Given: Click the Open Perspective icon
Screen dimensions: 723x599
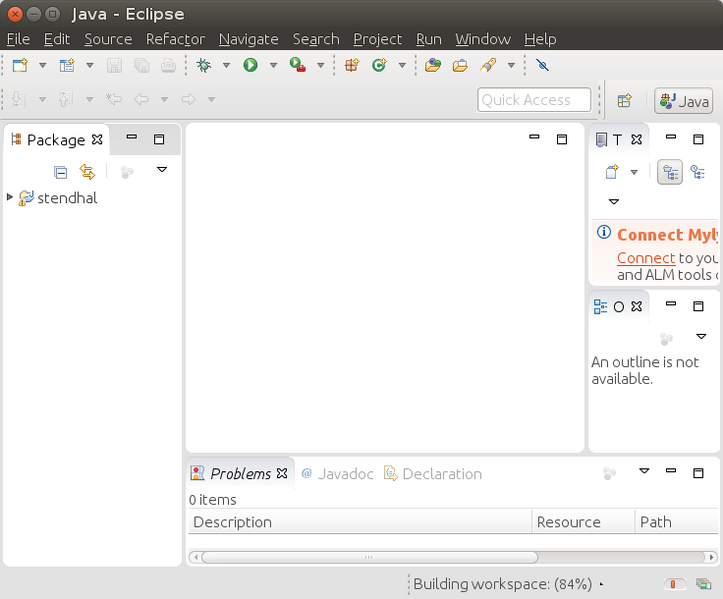Looking at the screenshot, I should (x=624, y=101).
